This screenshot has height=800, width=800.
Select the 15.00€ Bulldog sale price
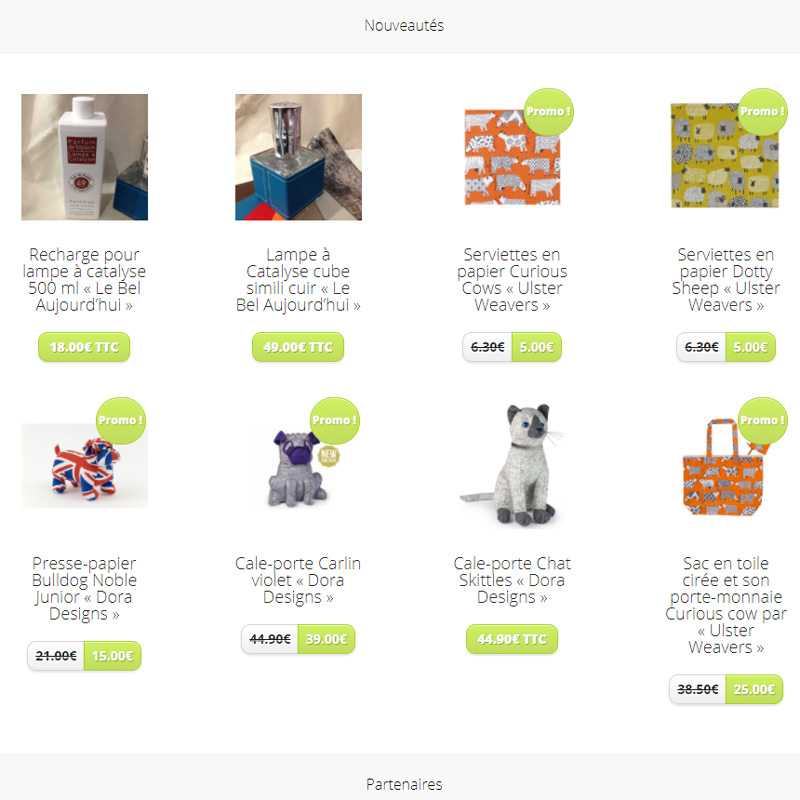tap(113, 656)
